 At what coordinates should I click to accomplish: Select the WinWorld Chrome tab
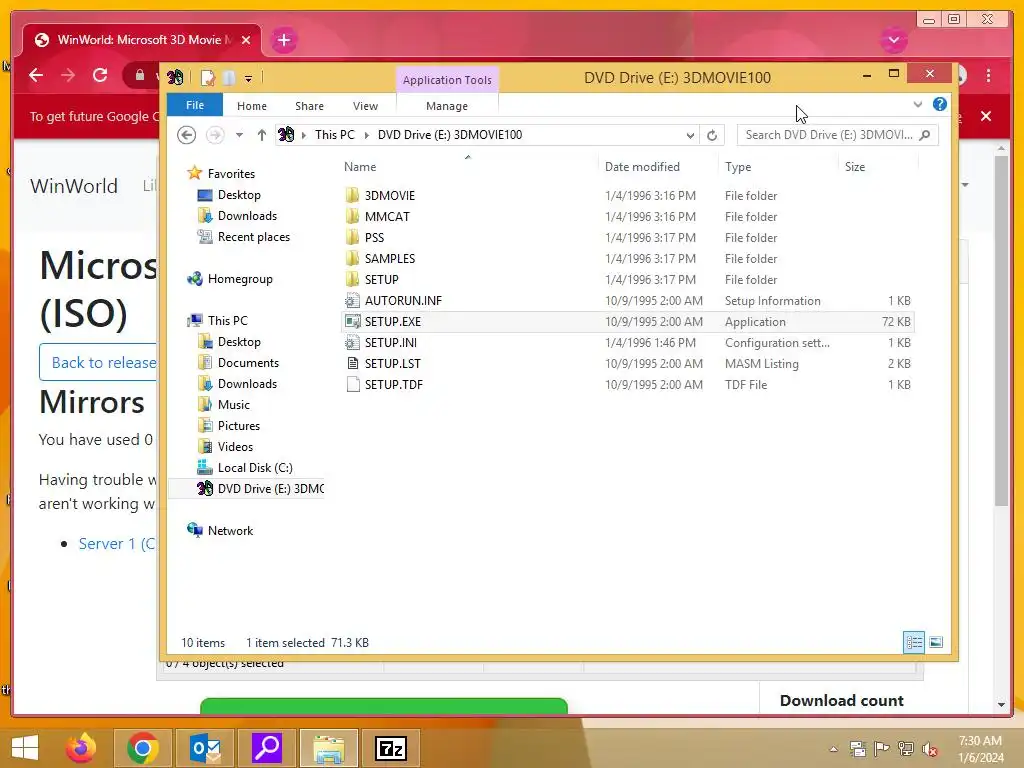pos(142,40)
